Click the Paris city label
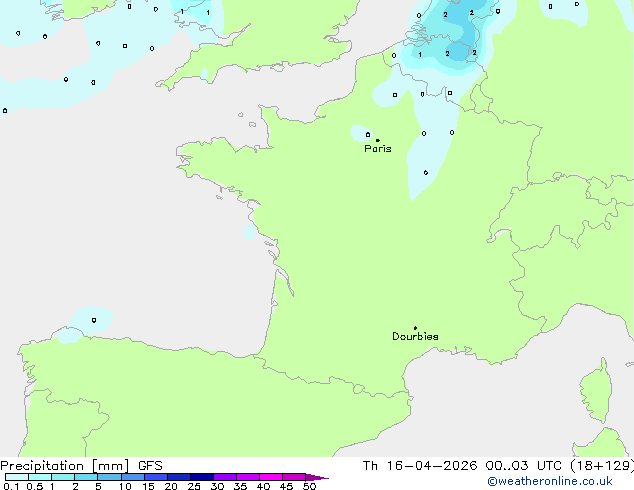The width and height of the screenshot is (634, 490). coord(378,149)
